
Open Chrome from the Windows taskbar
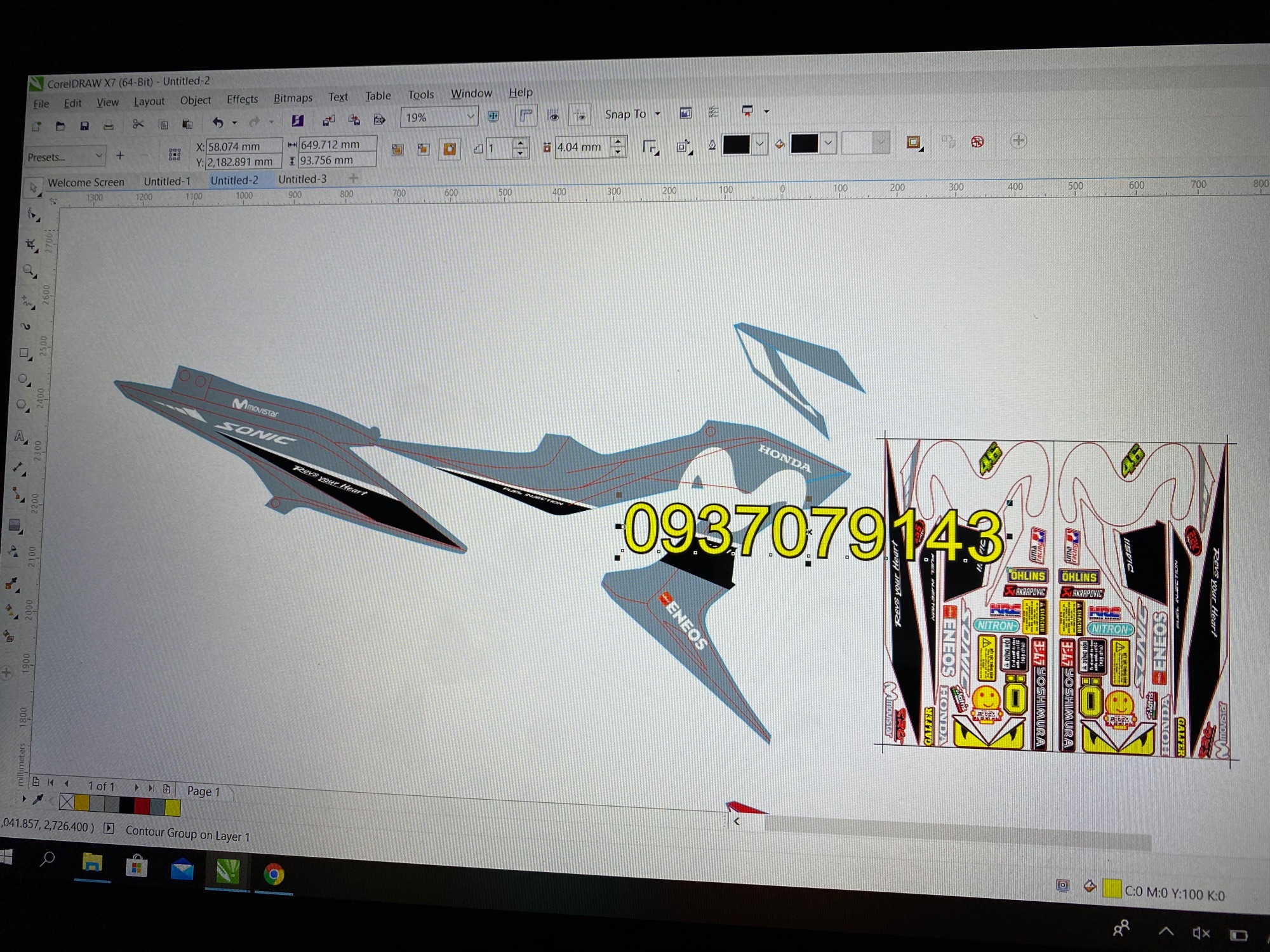pyautogui.click(x=274, y=874)
